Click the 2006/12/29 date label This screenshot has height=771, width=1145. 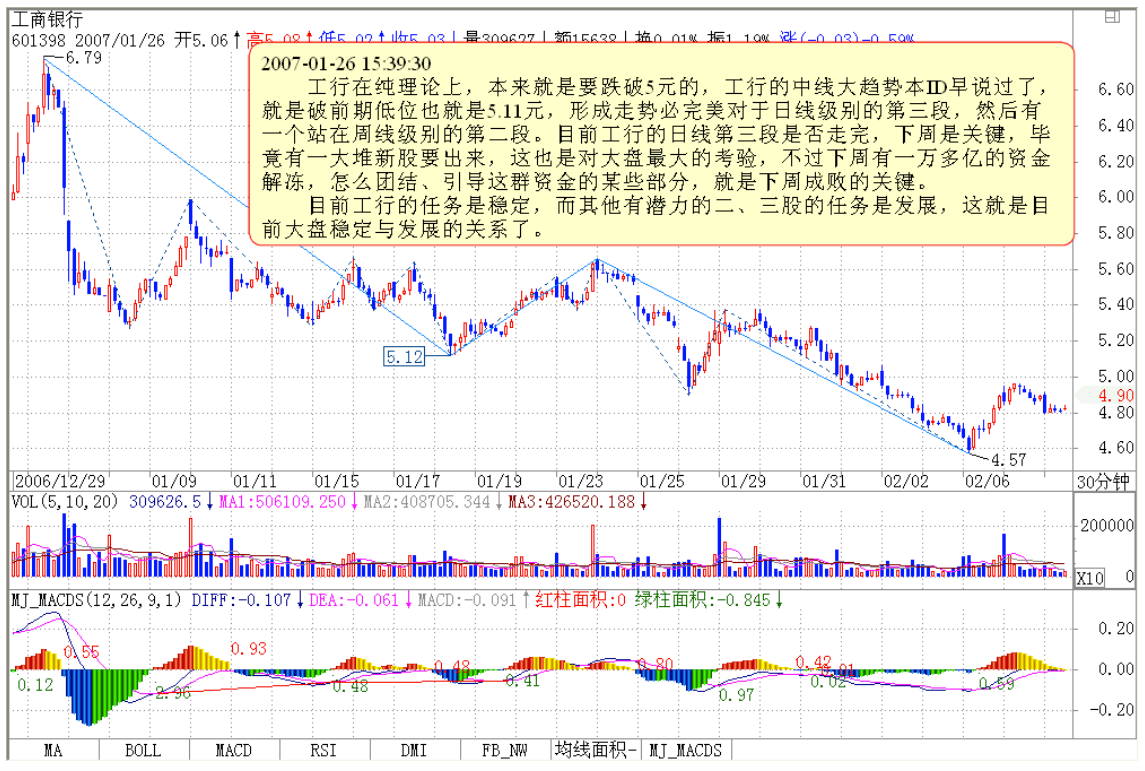pos(61,481)
